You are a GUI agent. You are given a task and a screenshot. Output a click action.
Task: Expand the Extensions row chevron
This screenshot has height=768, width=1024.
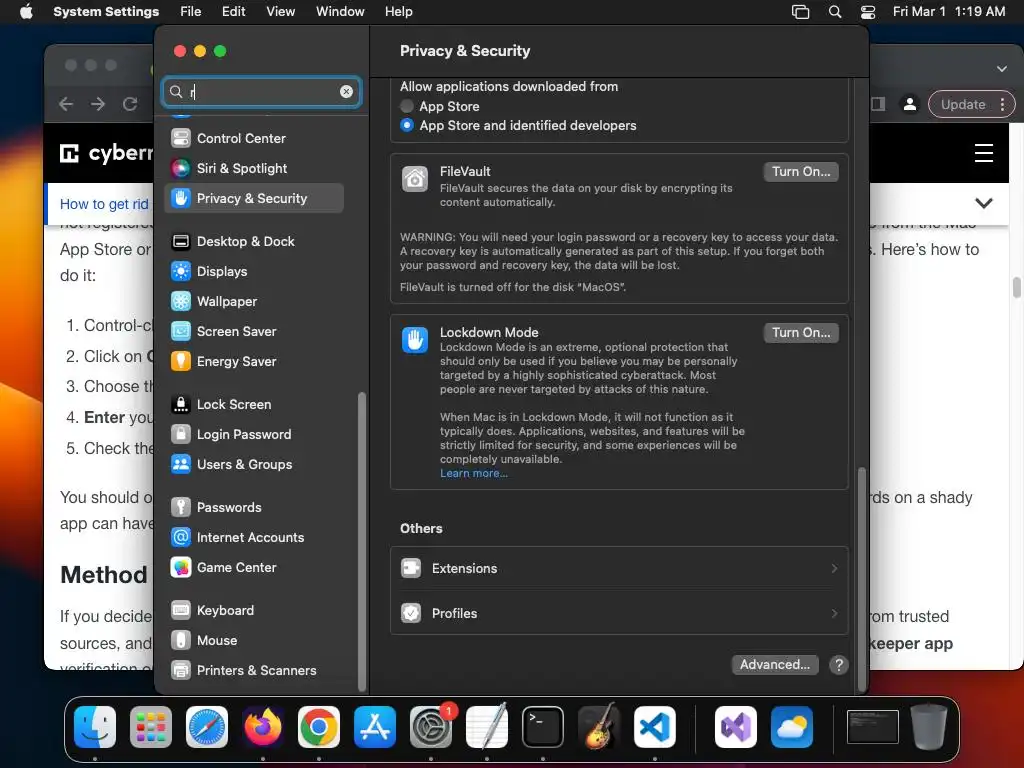834,568
